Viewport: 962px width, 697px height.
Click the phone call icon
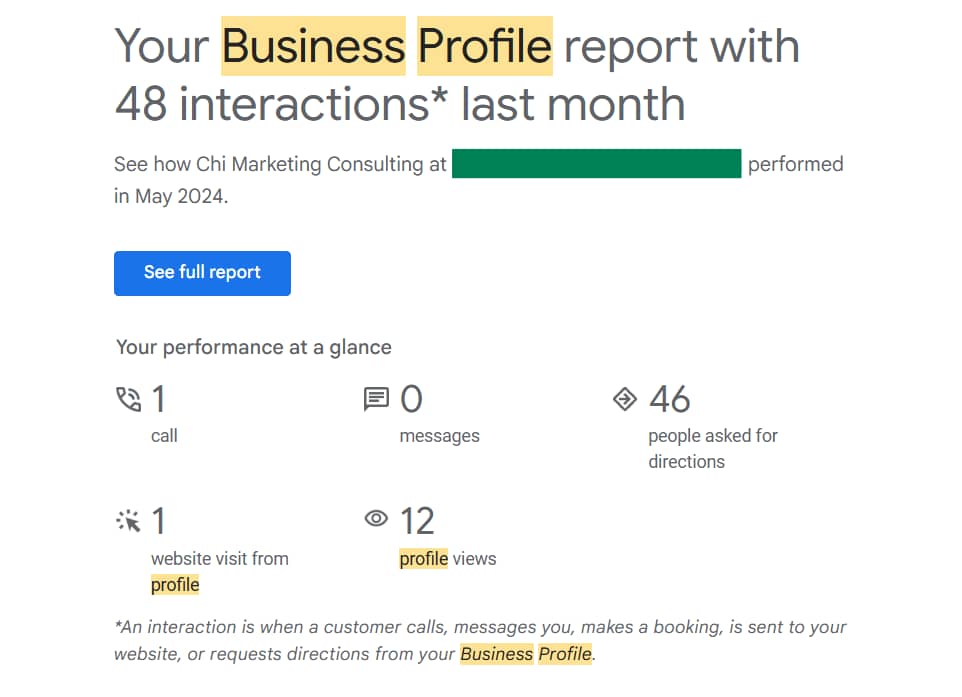(128, 399)
